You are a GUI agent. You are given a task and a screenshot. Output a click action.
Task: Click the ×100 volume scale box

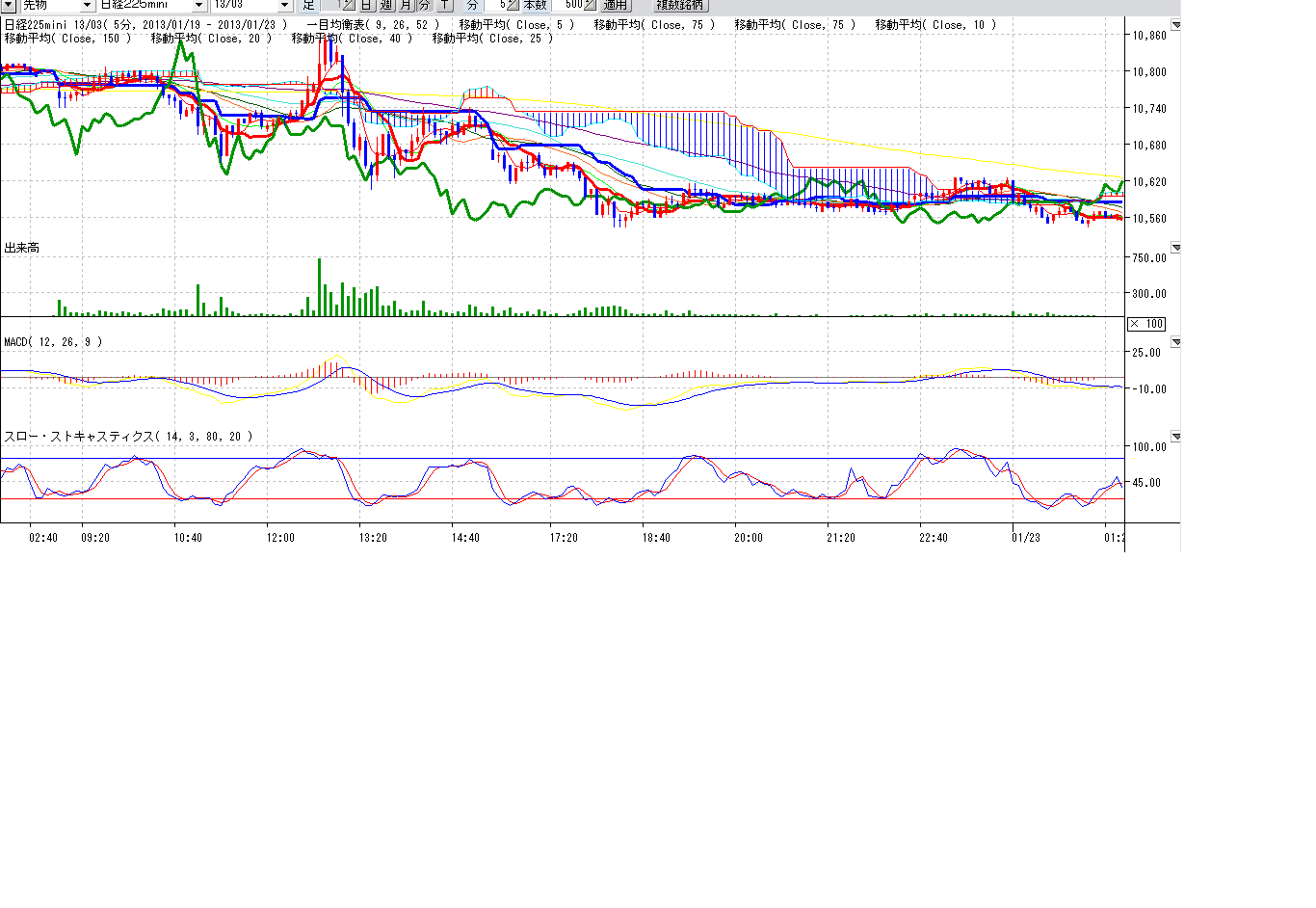pyautogui.click(x=1146, y=324)
